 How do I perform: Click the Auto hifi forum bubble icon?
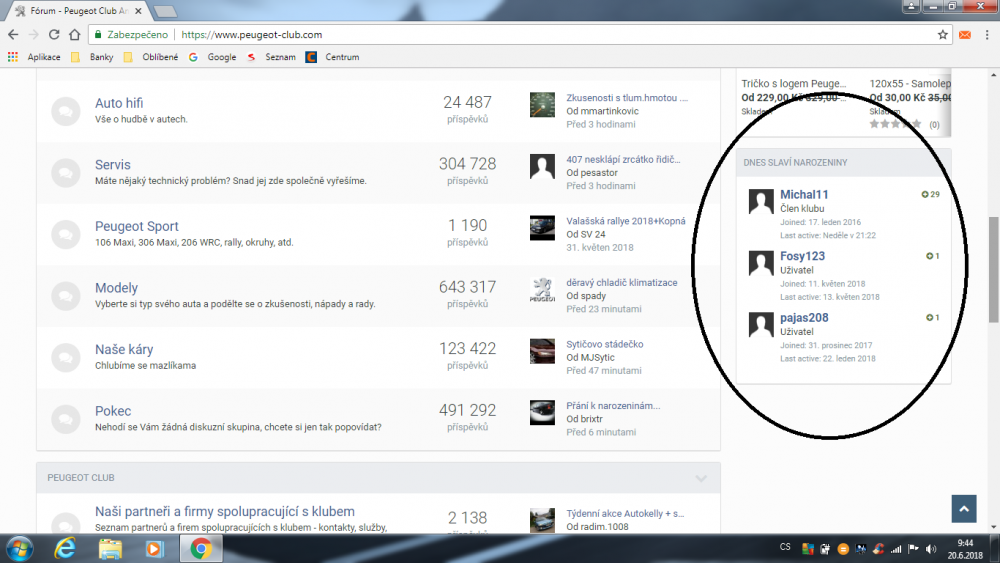[x=66, y=111]
